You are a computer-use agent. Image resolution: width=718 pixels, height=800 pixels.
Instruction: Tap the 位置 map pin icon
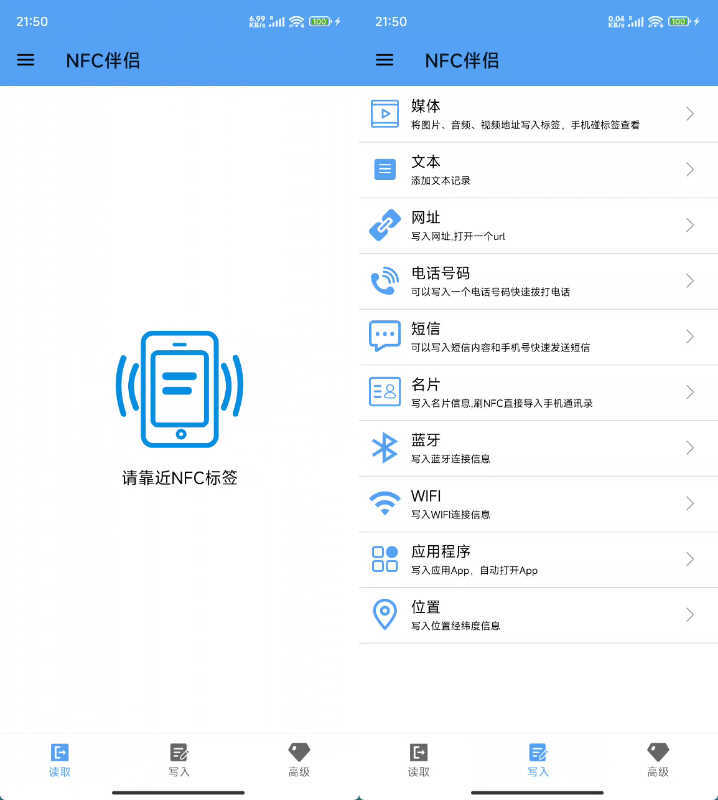point(385,614)
